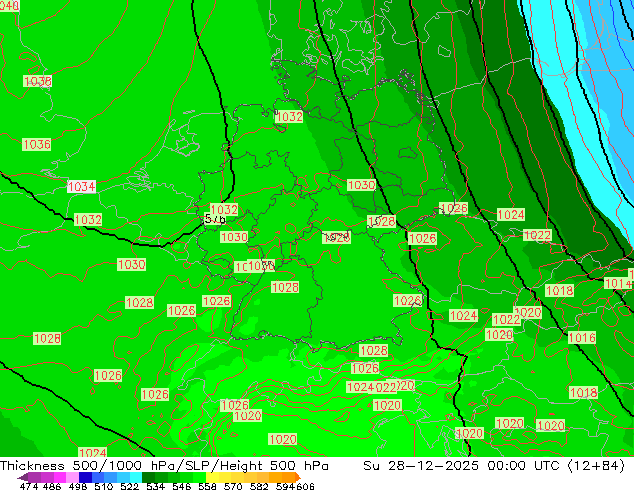Pick the cyan legend swatch

136,477
